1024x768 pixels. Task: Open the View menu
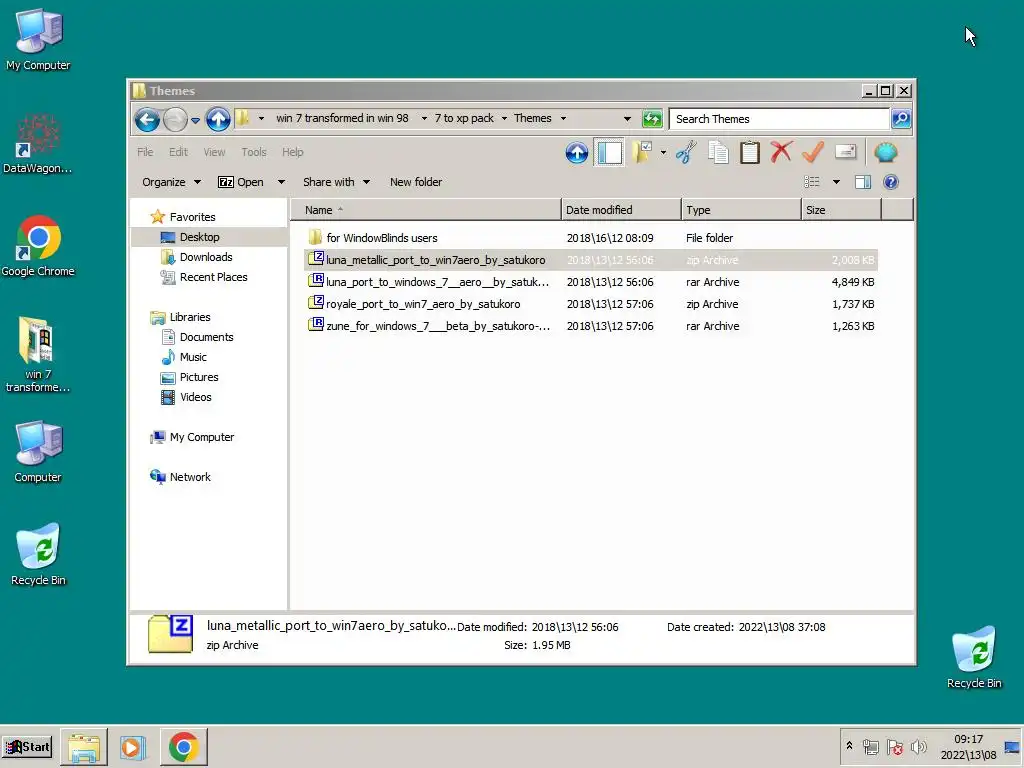click(x=214, y=152)
